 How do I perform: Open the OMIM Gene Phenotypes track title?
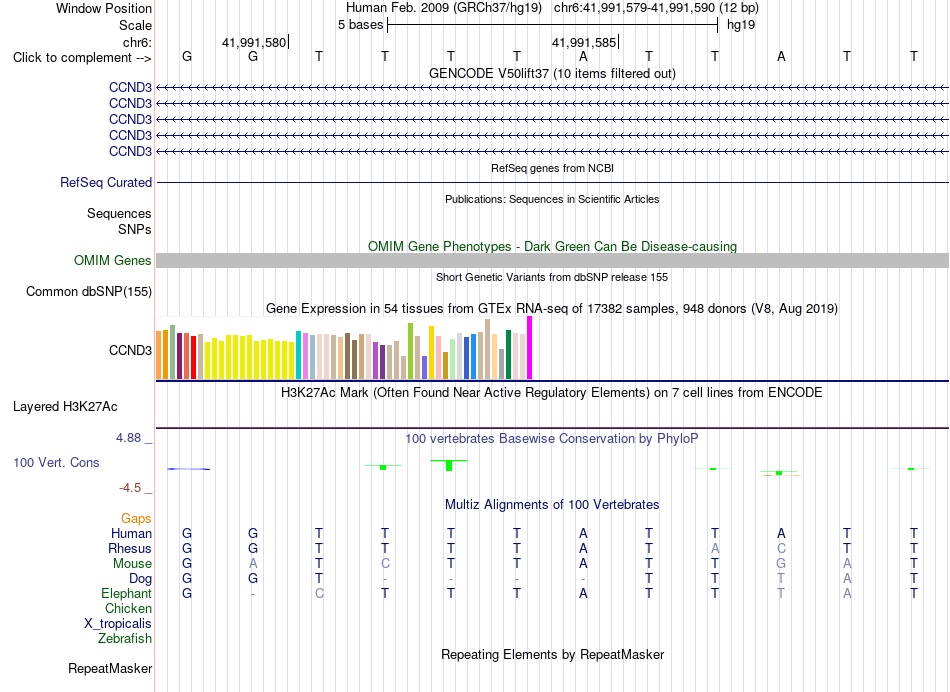[x=552, y=247]
